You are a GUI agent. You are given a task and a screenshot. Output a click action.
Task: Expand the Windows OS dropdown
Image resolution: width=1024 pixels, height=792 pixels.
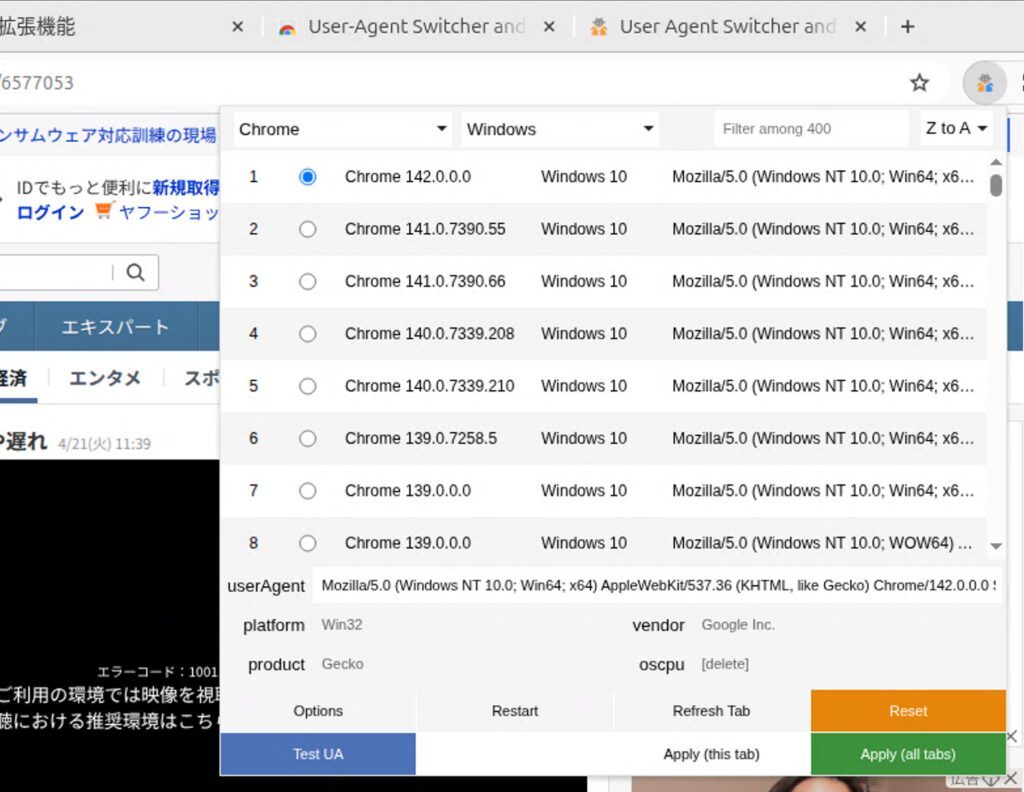[x=560, y=129]
